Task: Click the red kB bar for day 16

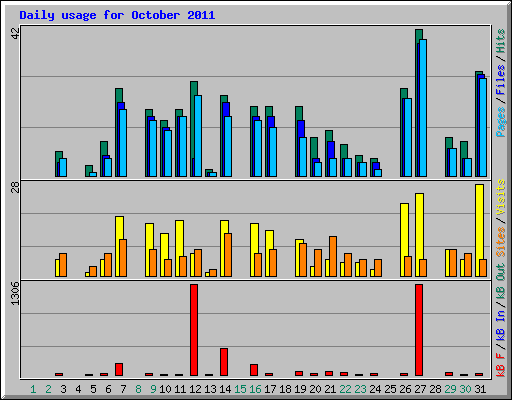Action: [254, 370]
